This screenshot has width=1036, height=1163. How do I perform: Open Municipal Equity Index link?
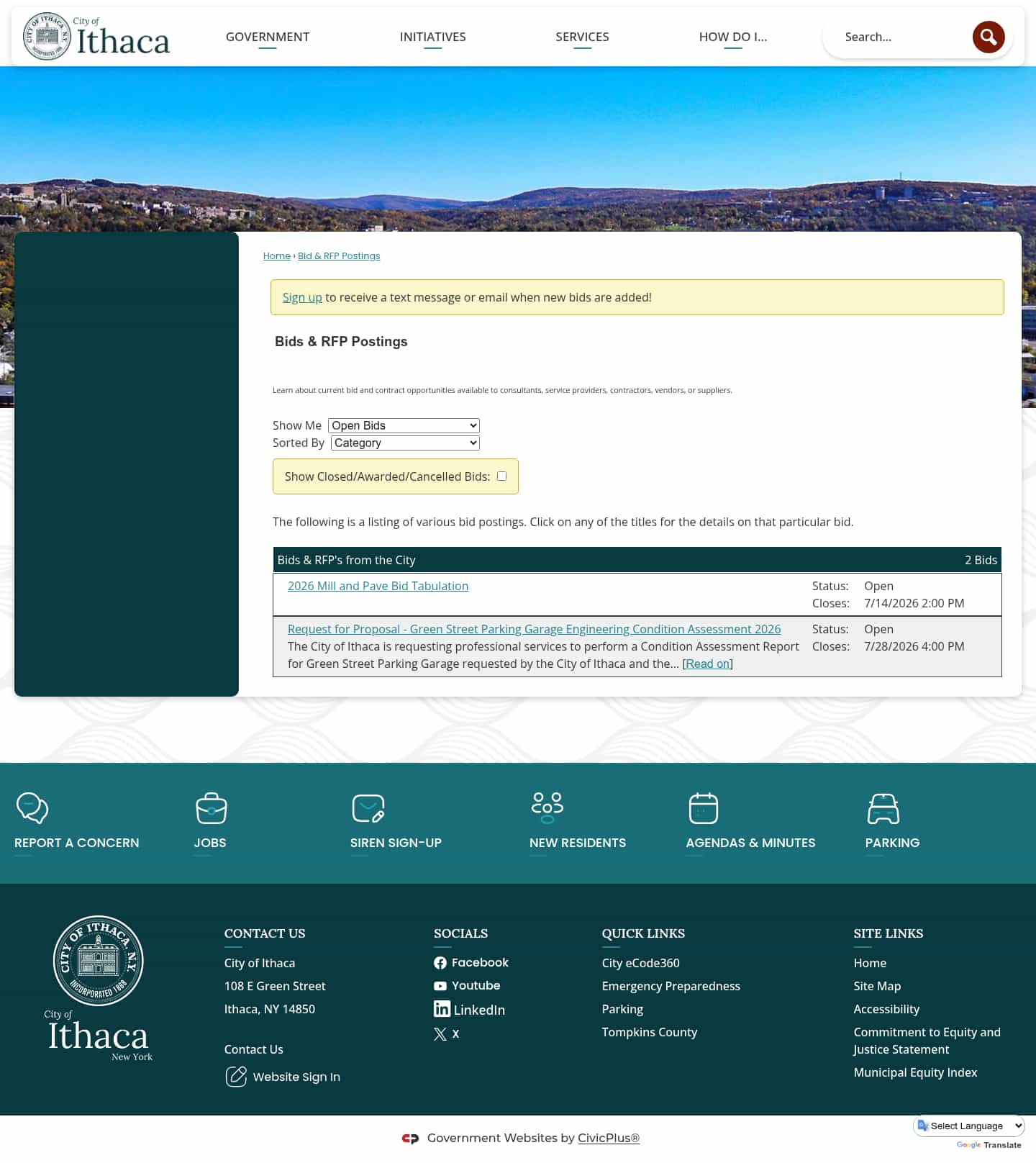915,1072
